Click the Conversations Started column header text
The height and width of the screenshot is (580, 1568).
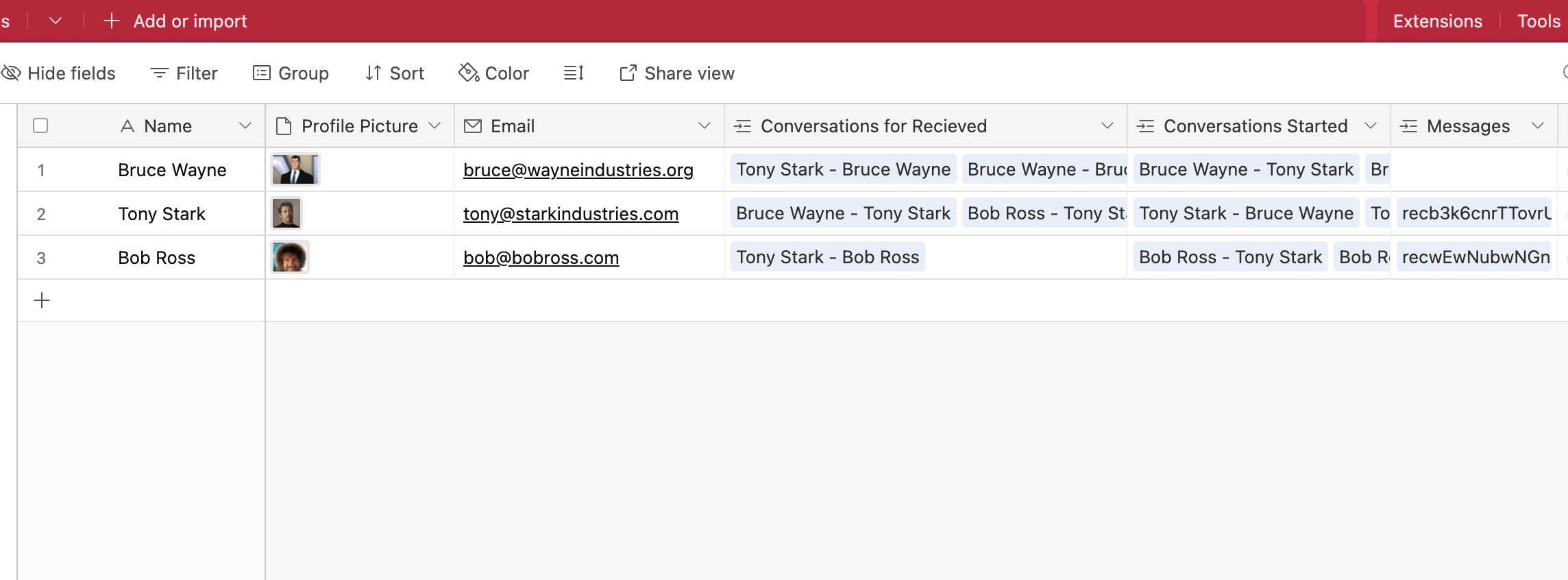1255,126
